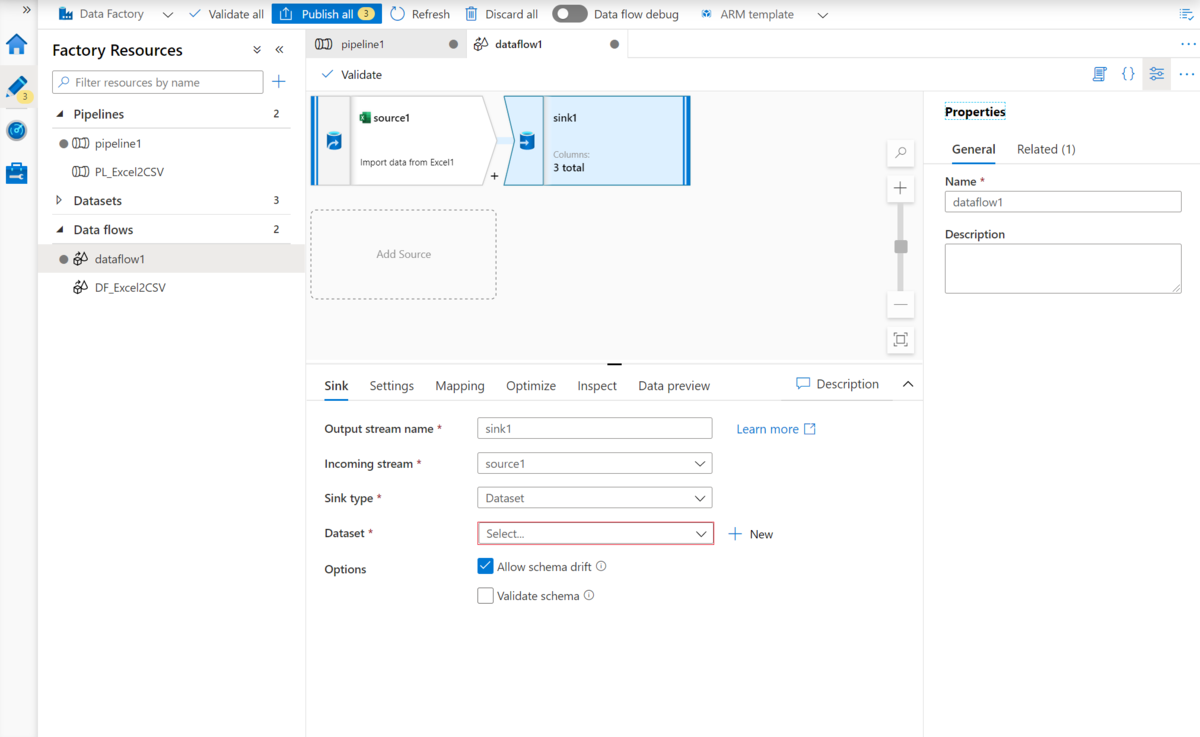Image resolution: width=1200 pixels, height=737 pixels.
Task: Switch to the Mapping tab
Action: (460, 386)
